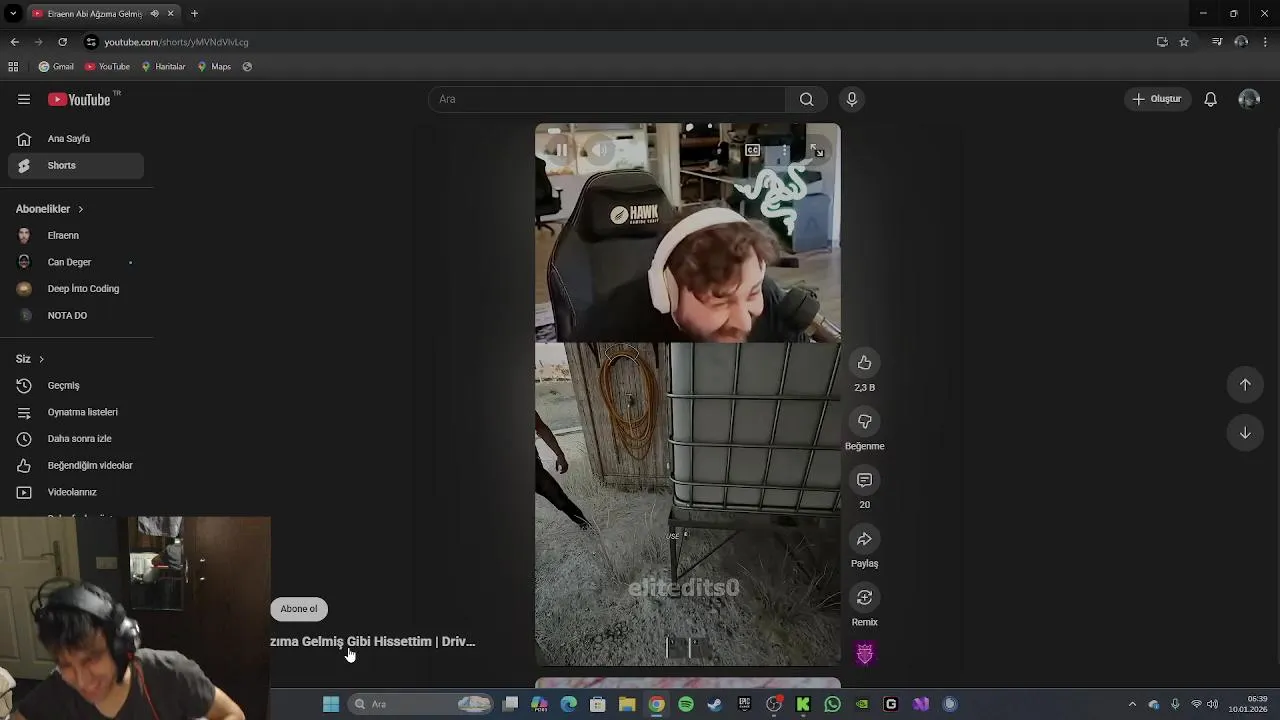
Task: Open the sound source thumbnail below Remix
Action: 864,654
